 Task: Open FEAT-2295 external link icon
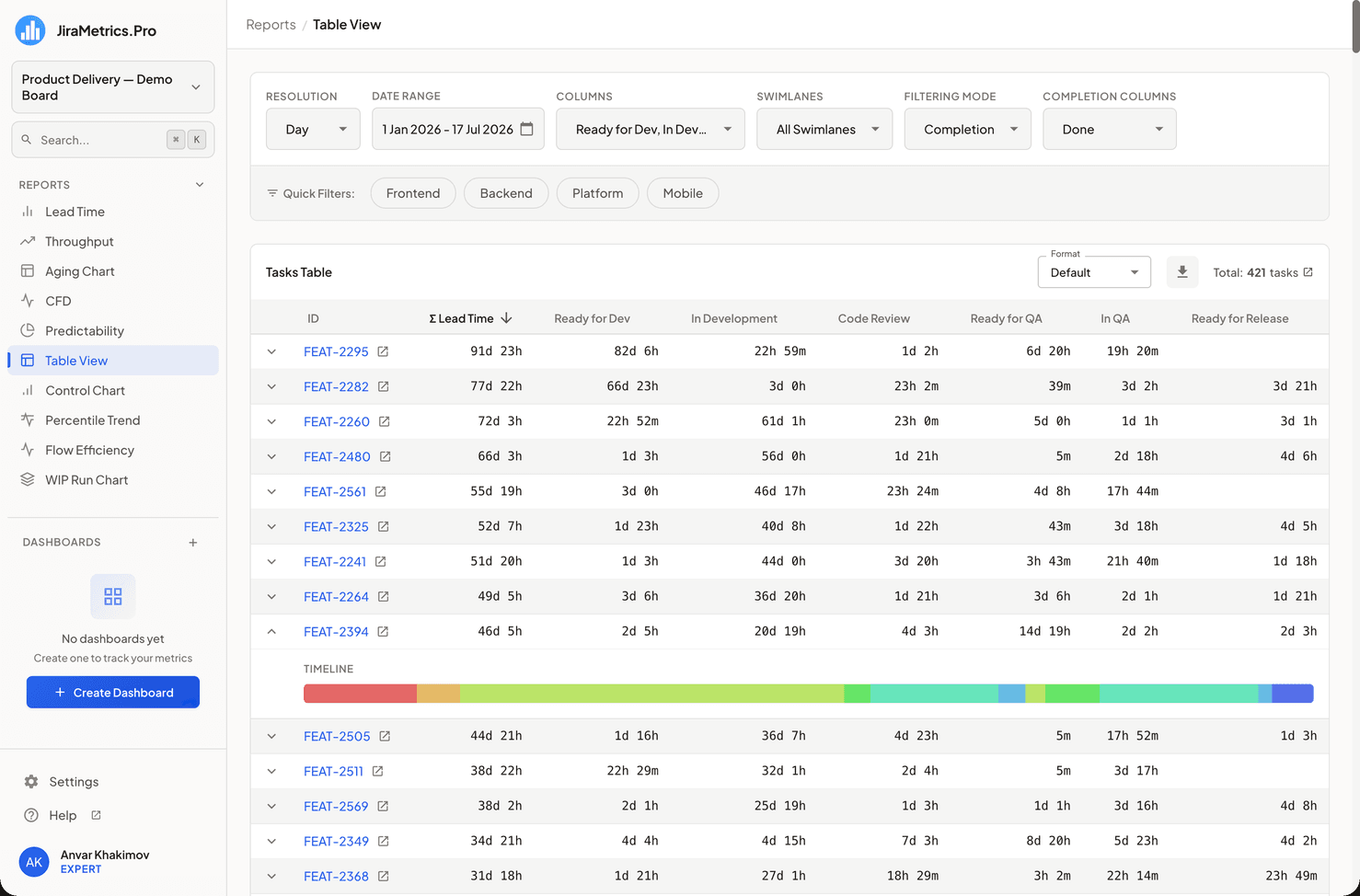[383, 351]
